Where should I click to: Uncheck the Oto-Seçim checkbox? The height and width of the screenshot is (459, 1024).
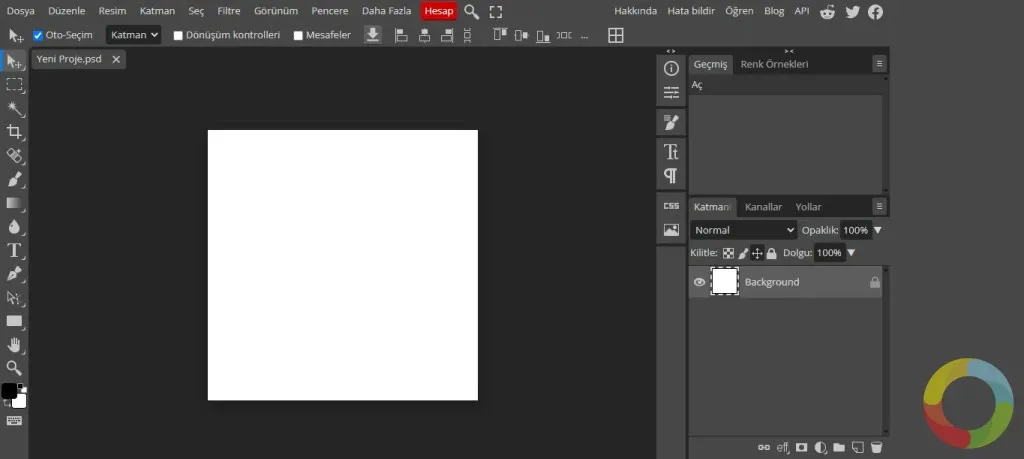click(x=38, y=35)
